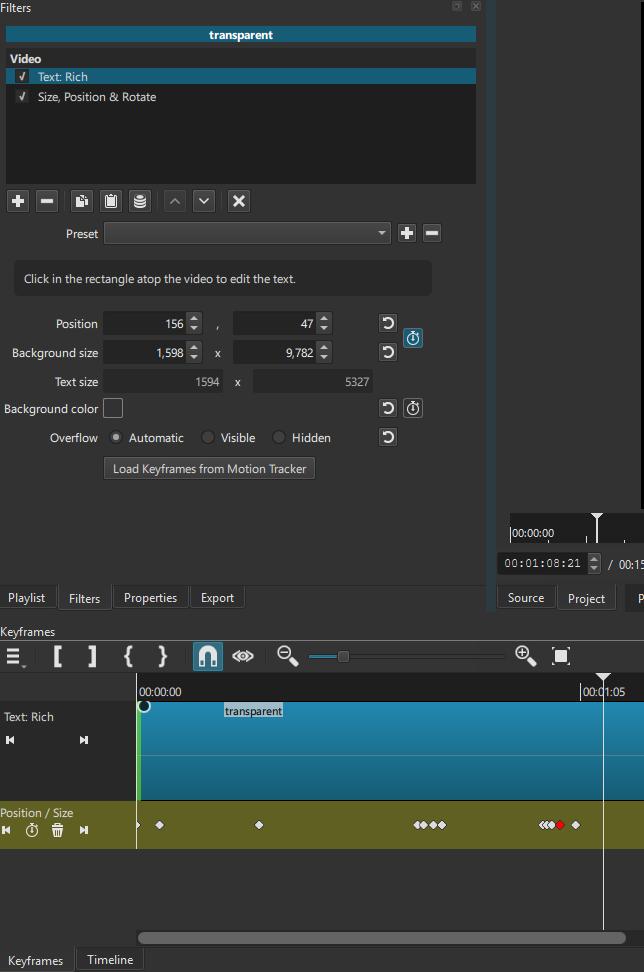Click Load Keyframes from Motion Tracker

(209, 469)
